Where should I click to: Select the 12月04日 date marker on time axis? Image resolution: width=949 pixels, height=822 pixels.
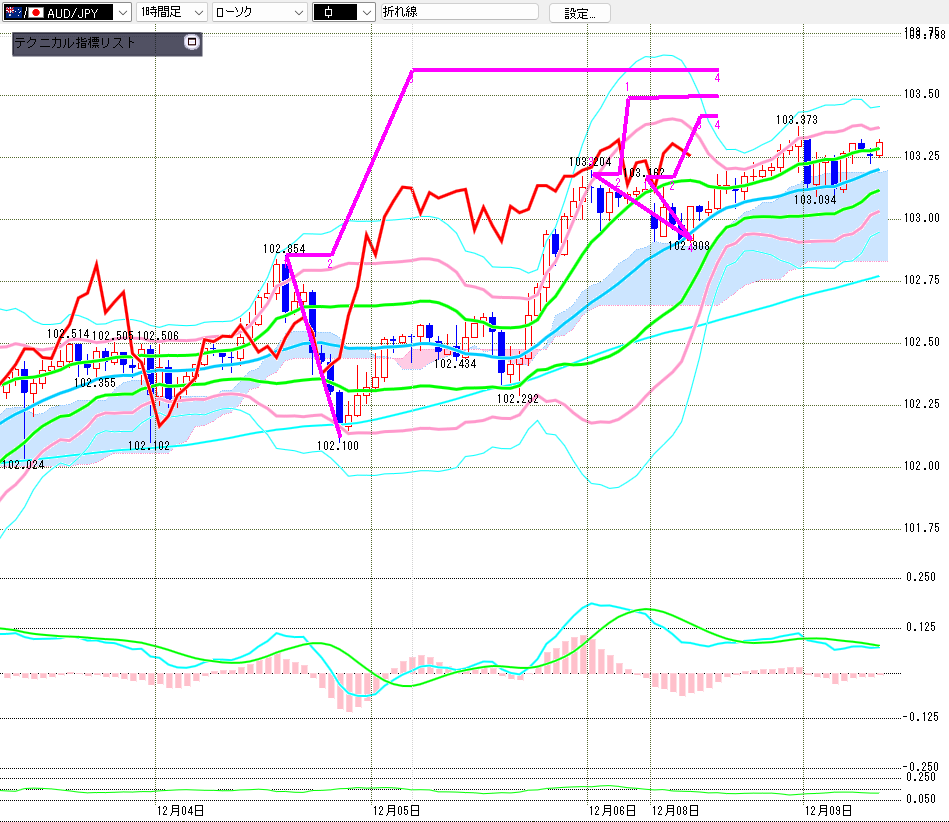pos(180,810)
